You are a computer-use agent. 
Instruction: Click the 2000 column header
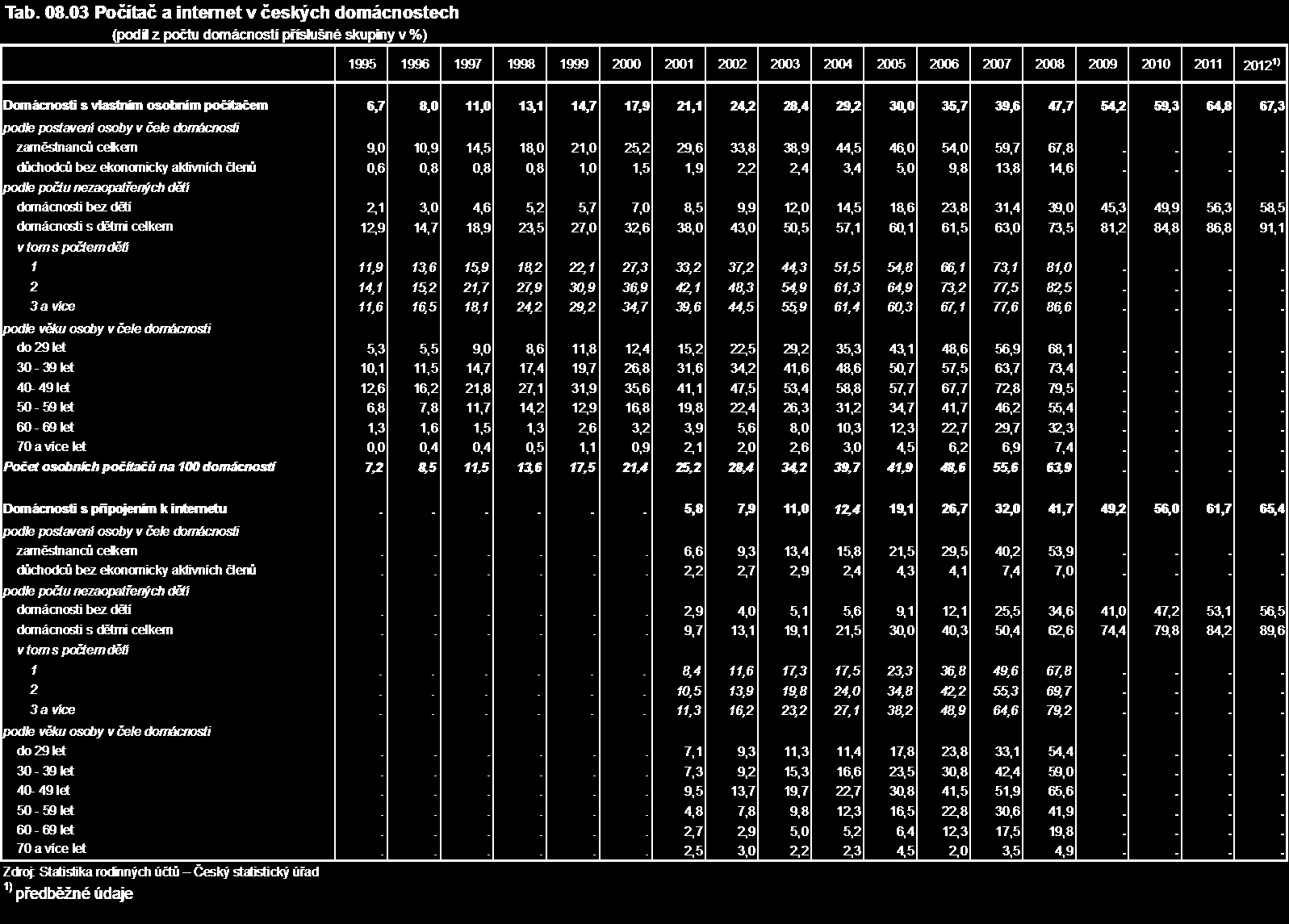pos(626,65)
